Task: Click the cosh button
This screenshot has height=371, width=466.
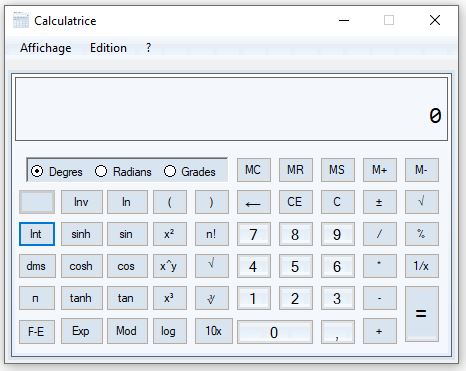Action: [82, 266]
